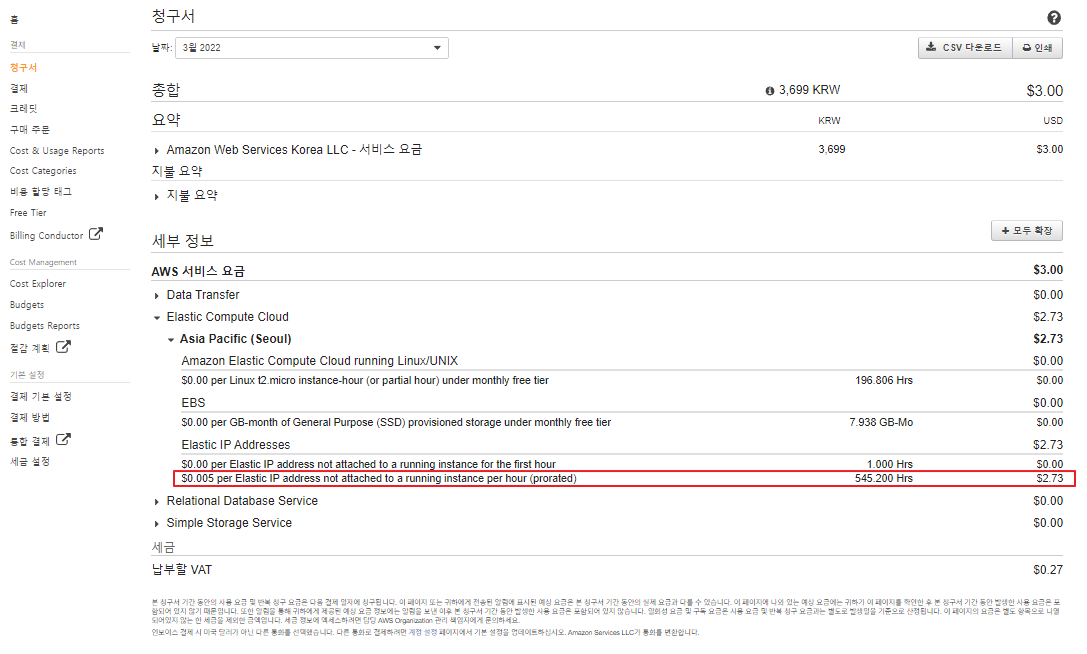
Task: Open Budgets Reports in sidebar
Action: click(x=45, y=325)
